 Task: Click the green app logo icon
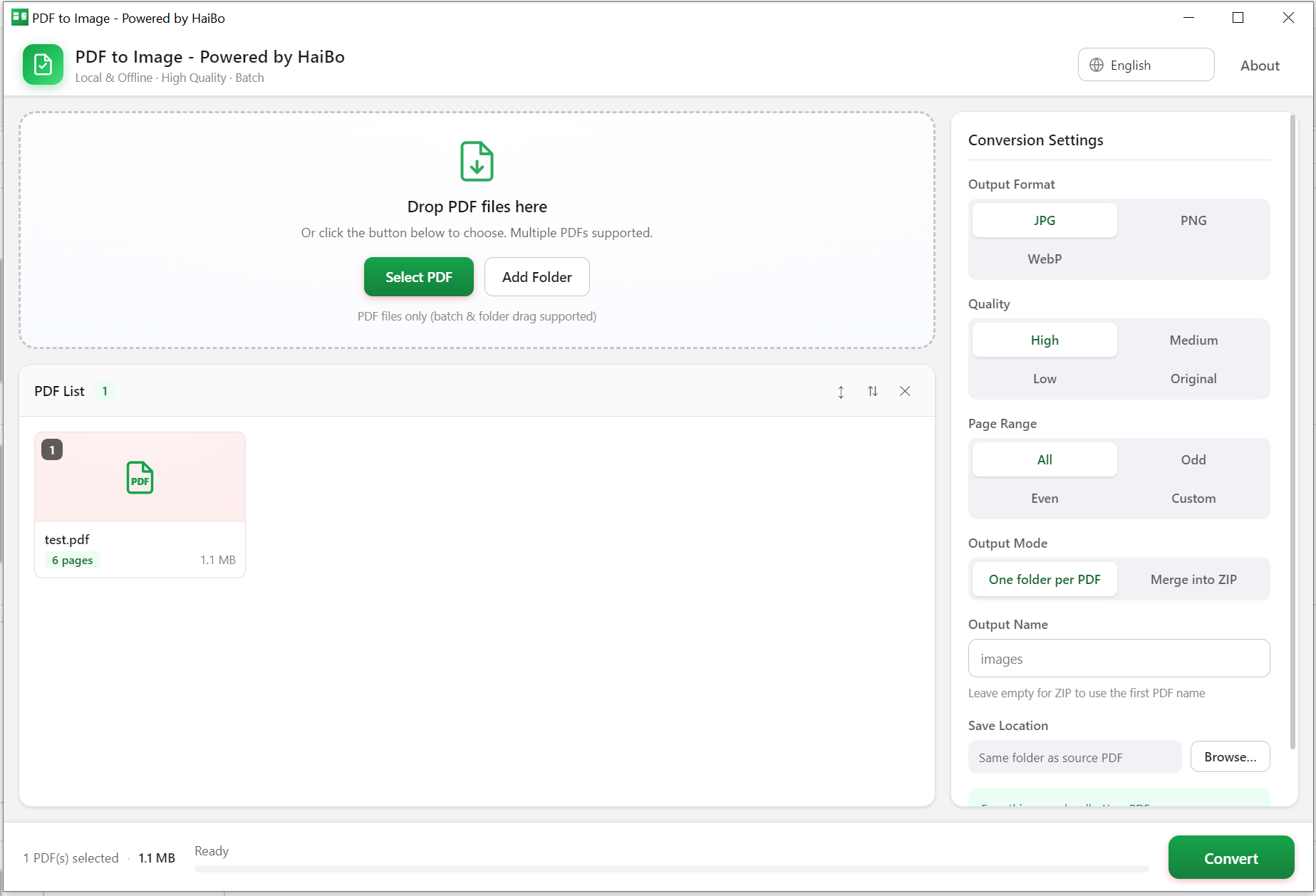tap(43, 65)
